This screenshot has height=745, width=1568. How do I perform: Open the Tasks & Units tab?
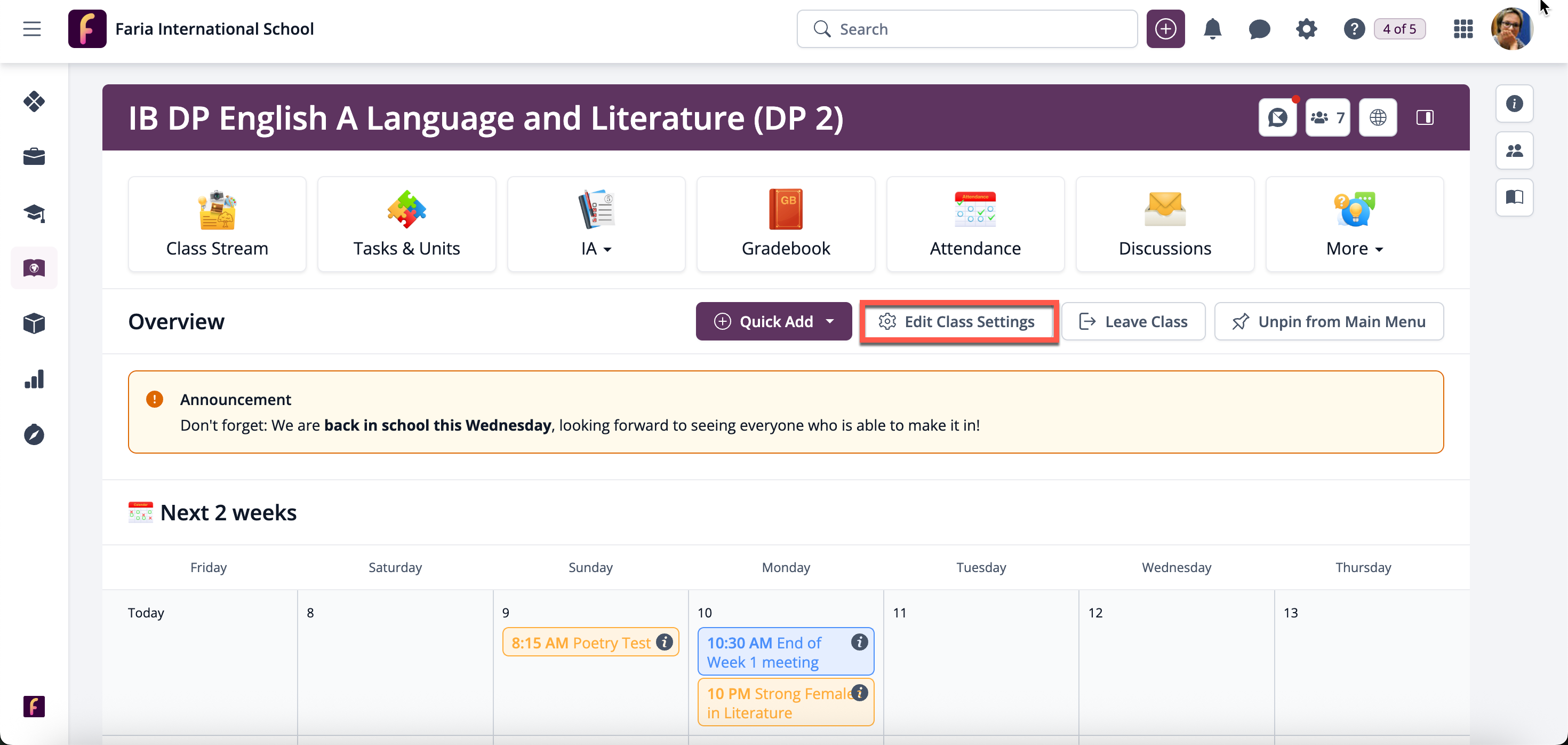coord(406,224)
